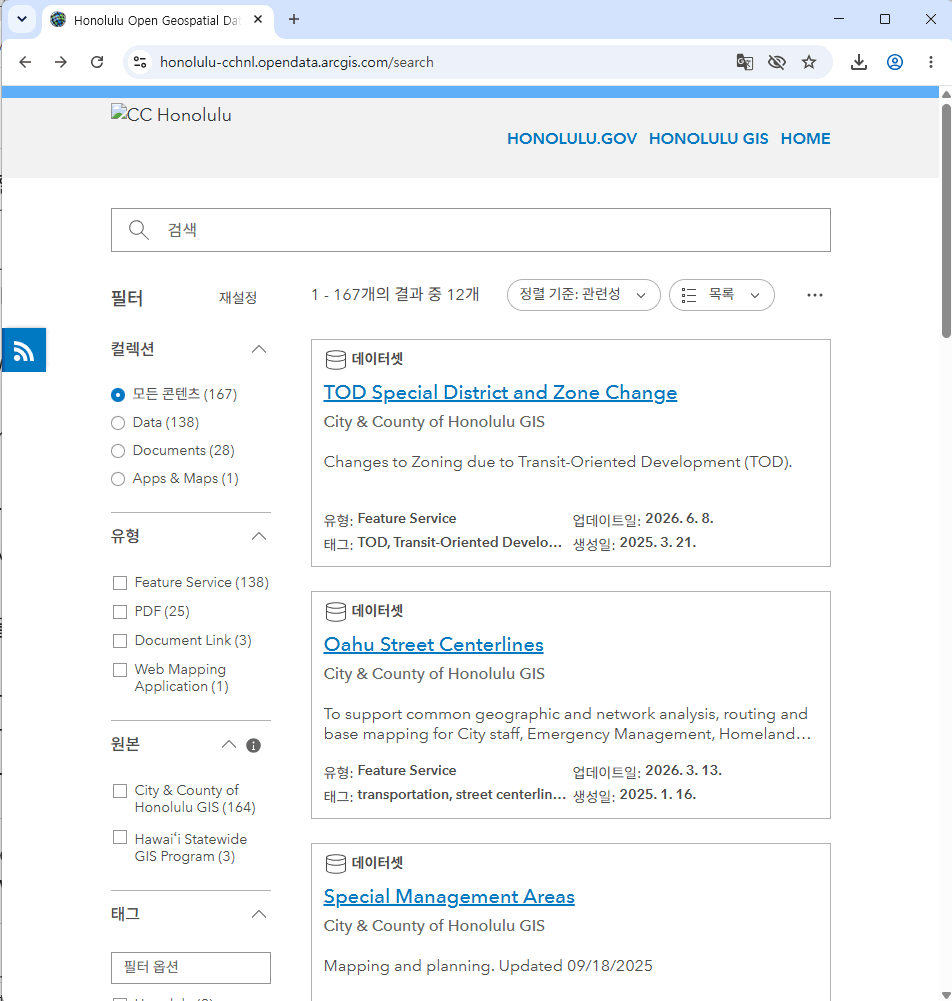Check Web Mapping Application (1) filter

pos(119,670)
